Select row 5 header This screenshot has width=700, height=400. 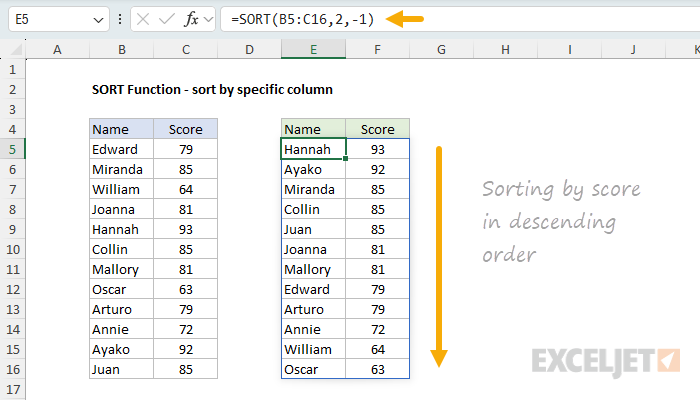pos(13,149)
